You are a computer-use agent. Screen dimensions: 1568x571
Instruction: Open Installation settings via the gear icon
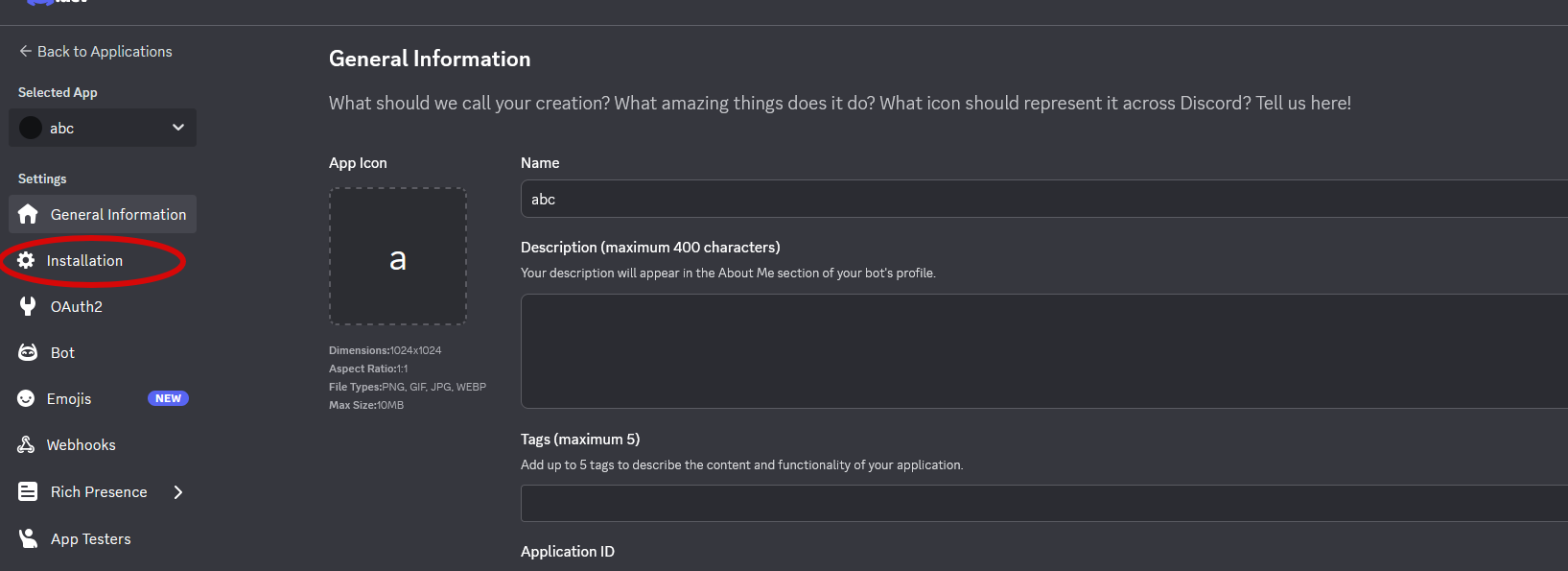pyautogui.click(x=27, y=260)
